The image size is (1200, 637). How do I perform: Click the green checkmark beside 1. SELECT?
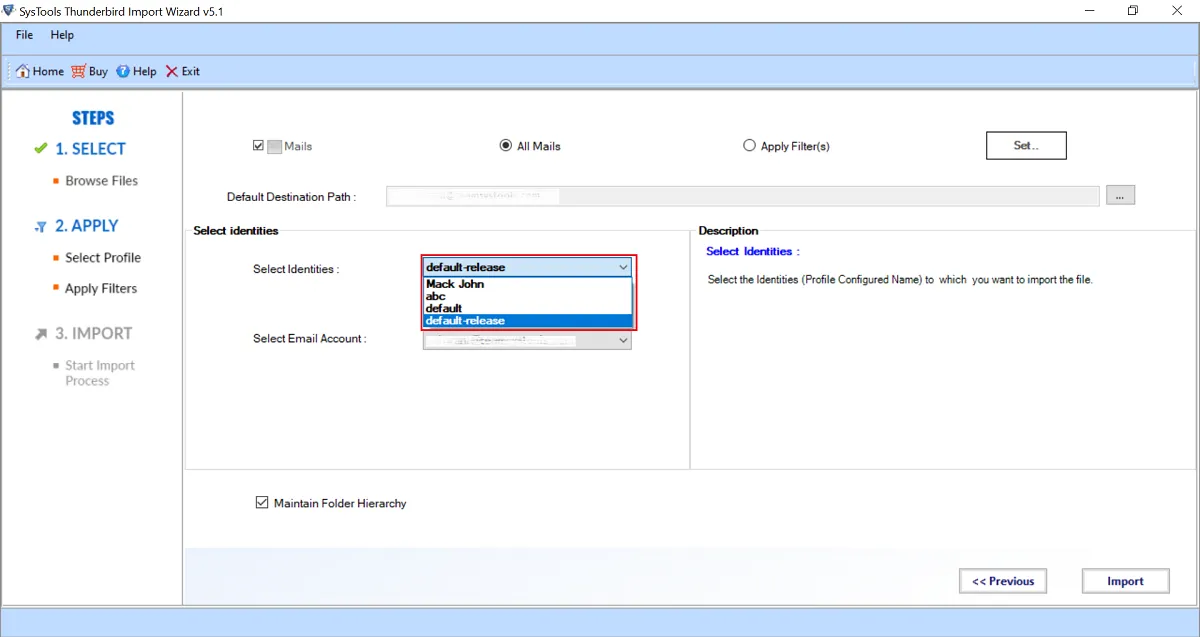click(x=41, y=149)
